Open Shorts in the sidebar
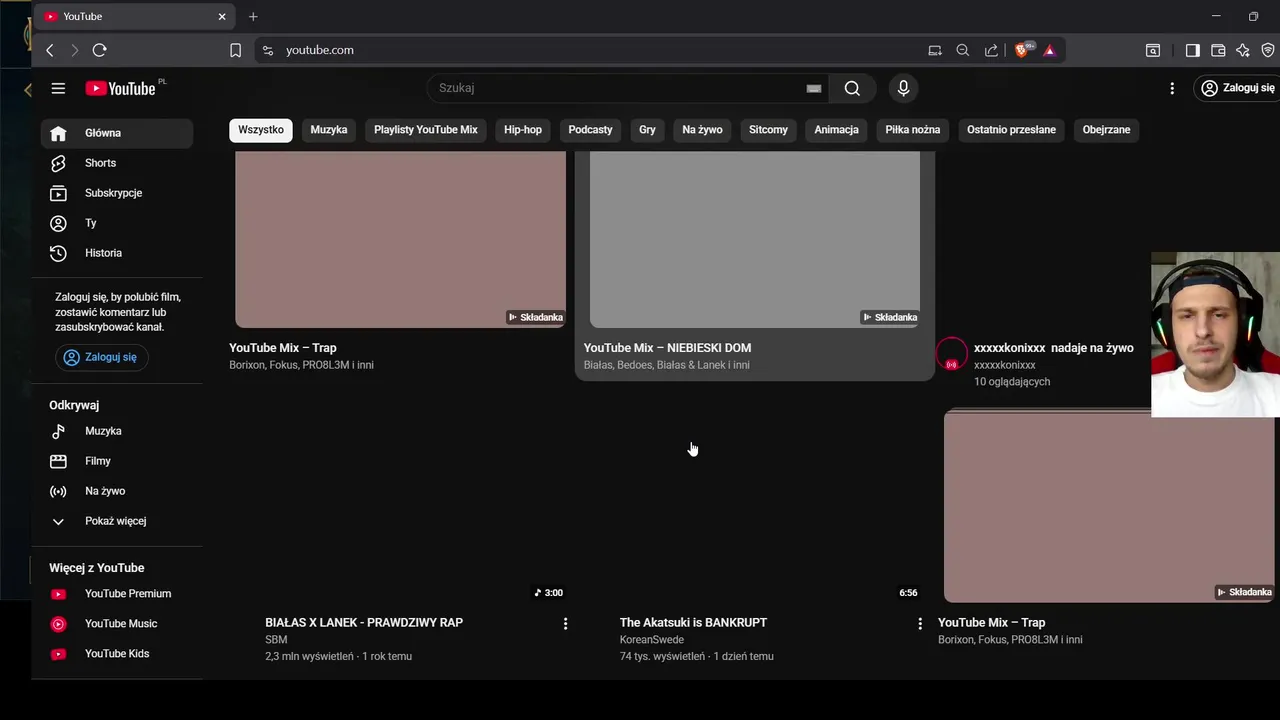Viewport: 1280px width, 720px height. coord(117,163)
